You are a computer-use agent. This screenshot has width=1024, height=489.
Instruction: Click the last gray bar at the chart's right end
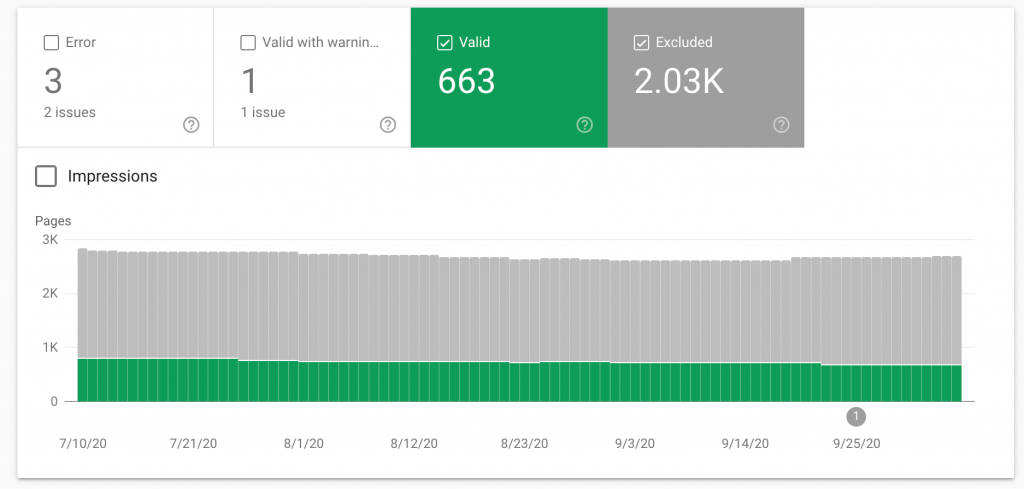point(957,310)
